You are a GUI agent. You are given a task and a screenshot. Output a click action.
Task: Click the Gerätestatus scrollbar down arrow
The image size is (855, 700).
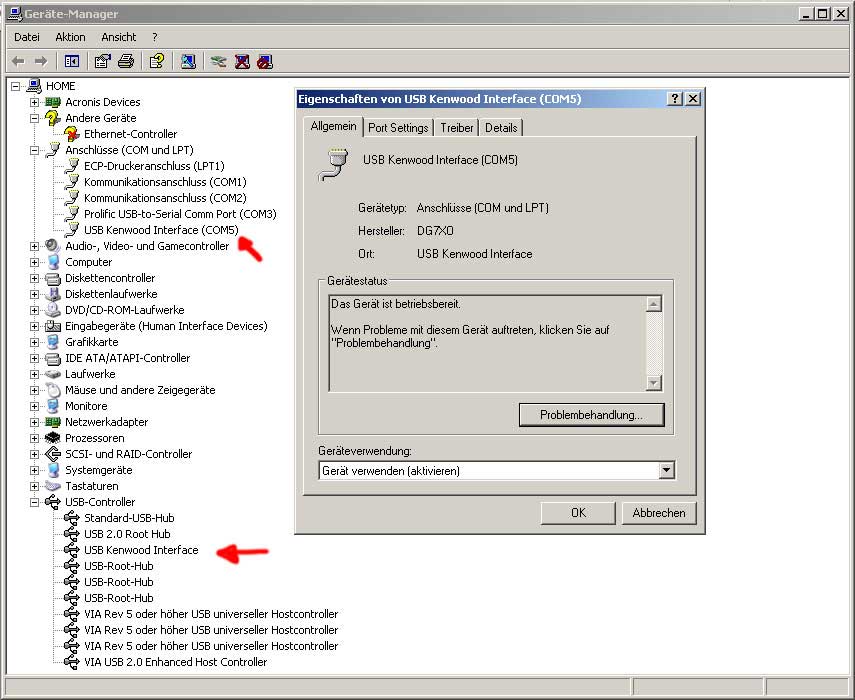point(654,383)
